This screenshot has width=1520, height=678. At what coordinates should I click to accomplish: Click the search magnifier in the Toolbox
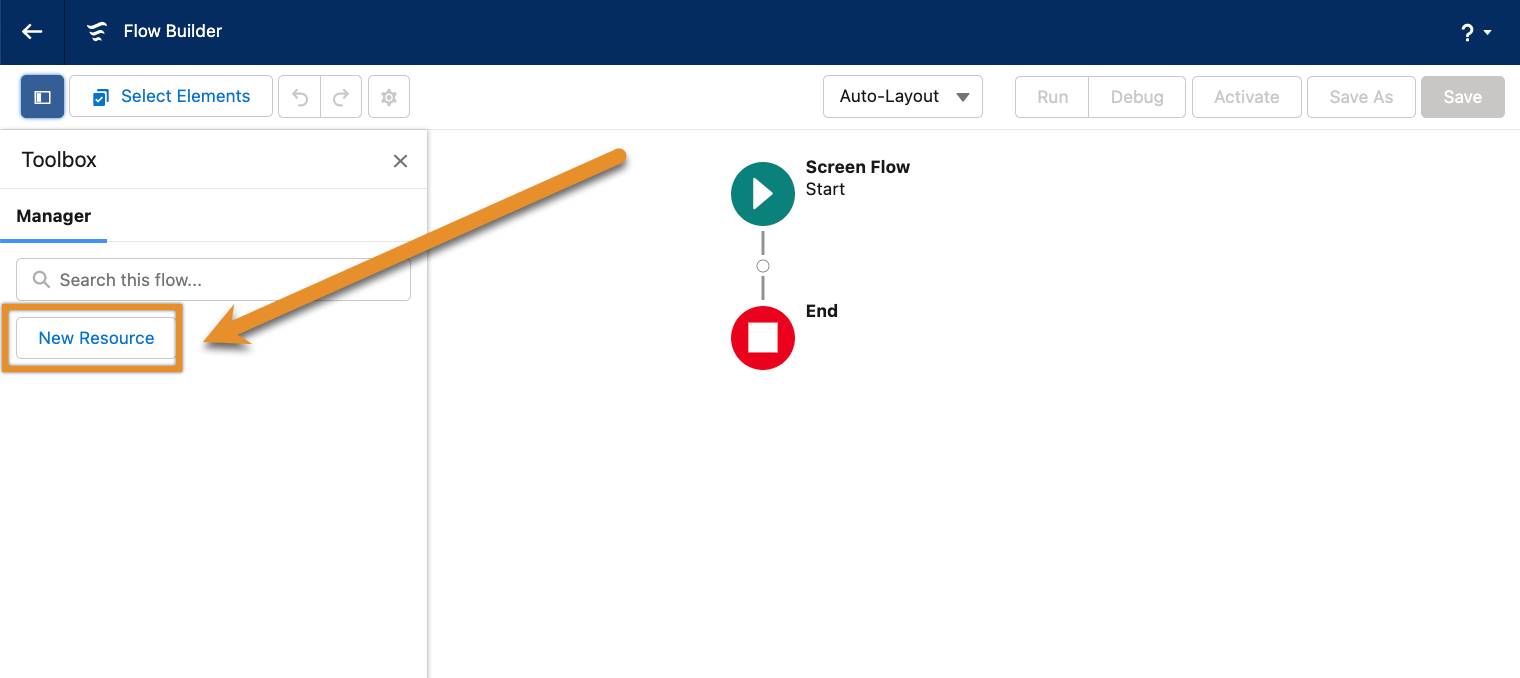pyautogui.click(x=41, y=280)
